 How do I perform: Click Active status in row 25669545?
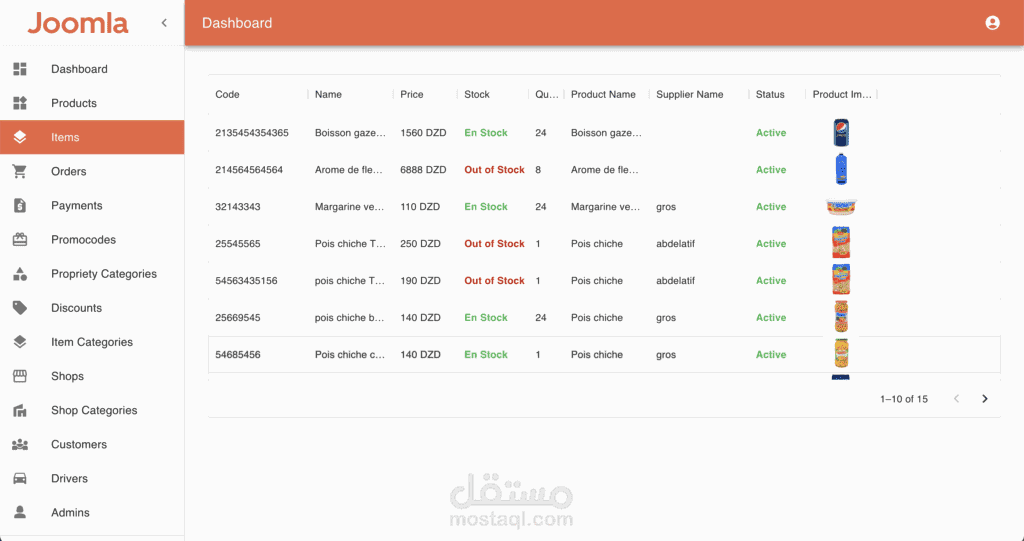[771, 318]
